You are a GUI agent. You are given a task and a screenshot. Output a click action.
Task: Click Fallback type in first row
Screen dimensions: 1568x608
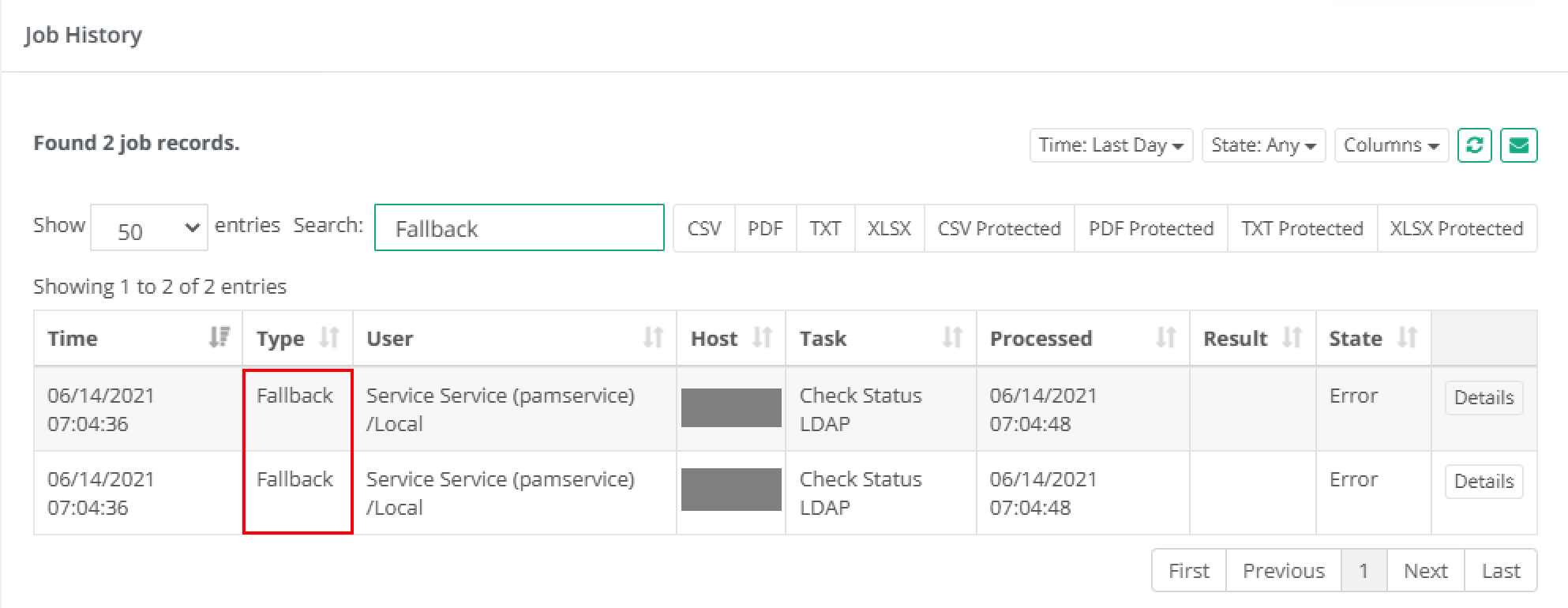294,396
